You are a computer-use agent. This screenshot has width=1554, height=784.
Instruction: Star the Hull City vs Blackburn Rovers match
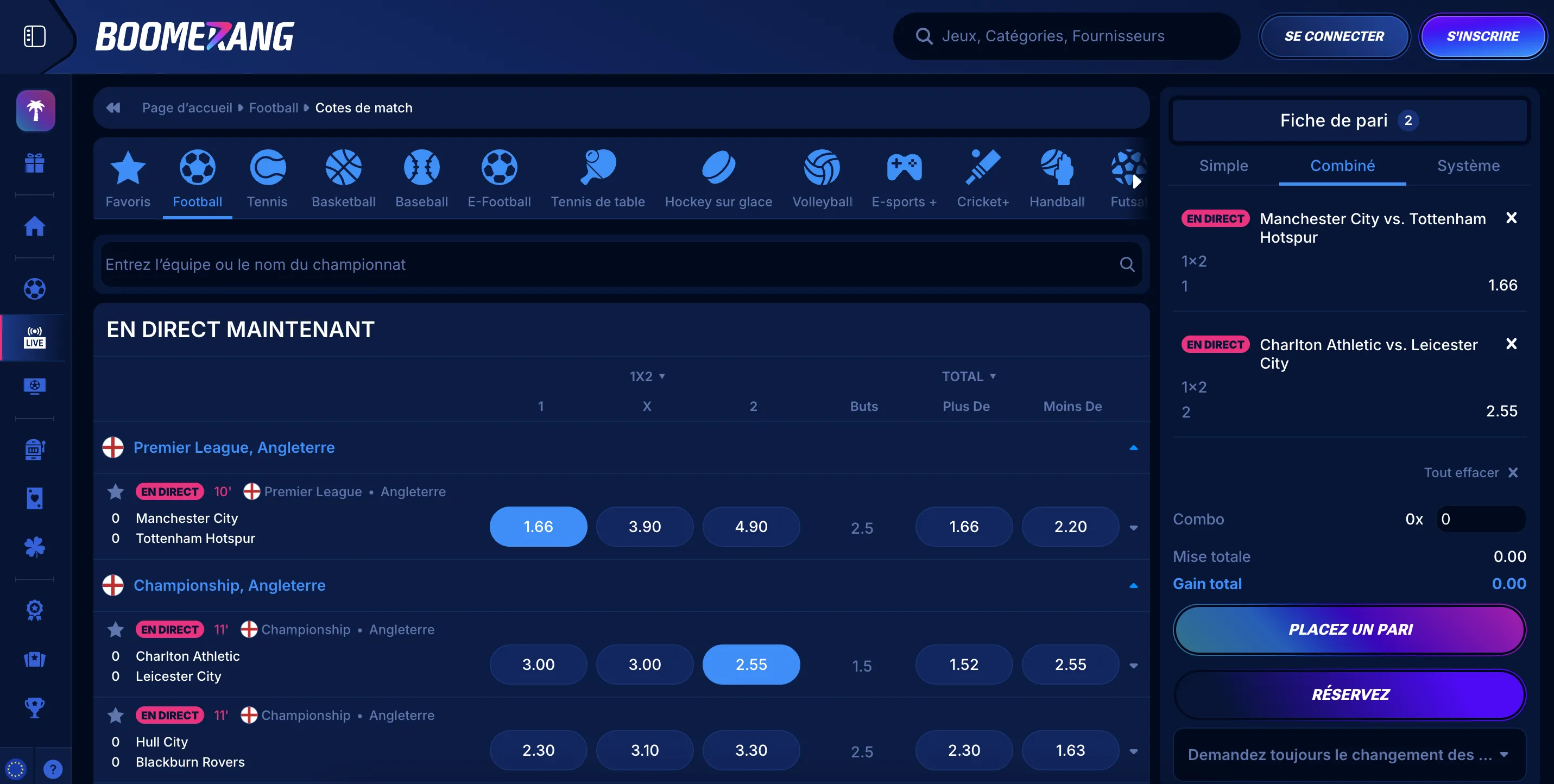click(115, 715)
